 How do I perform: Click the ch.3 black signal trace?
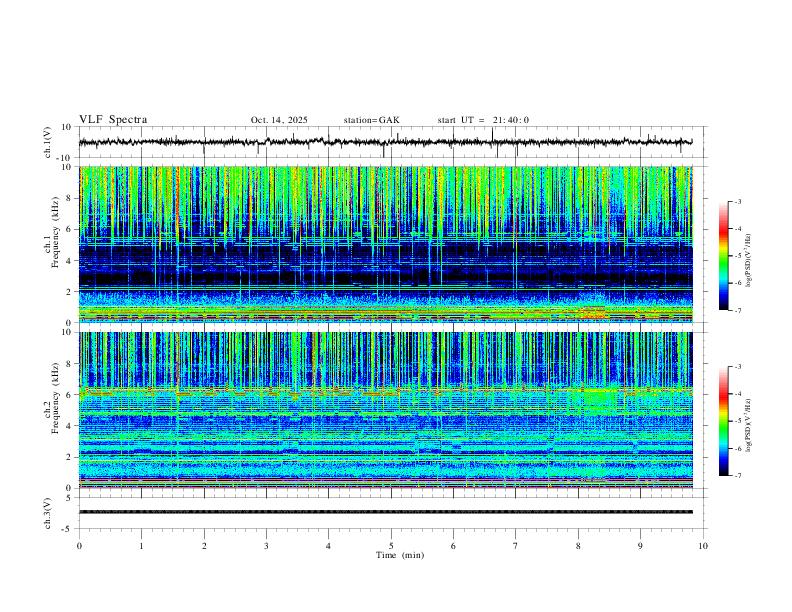385,512
